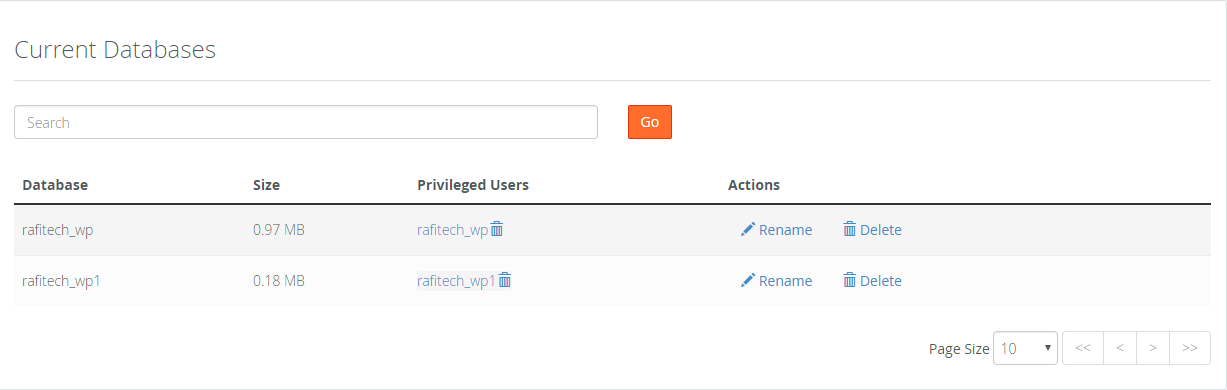
Task: Click pencil icon in rafitech_wp row
Action: click(747, 229)
